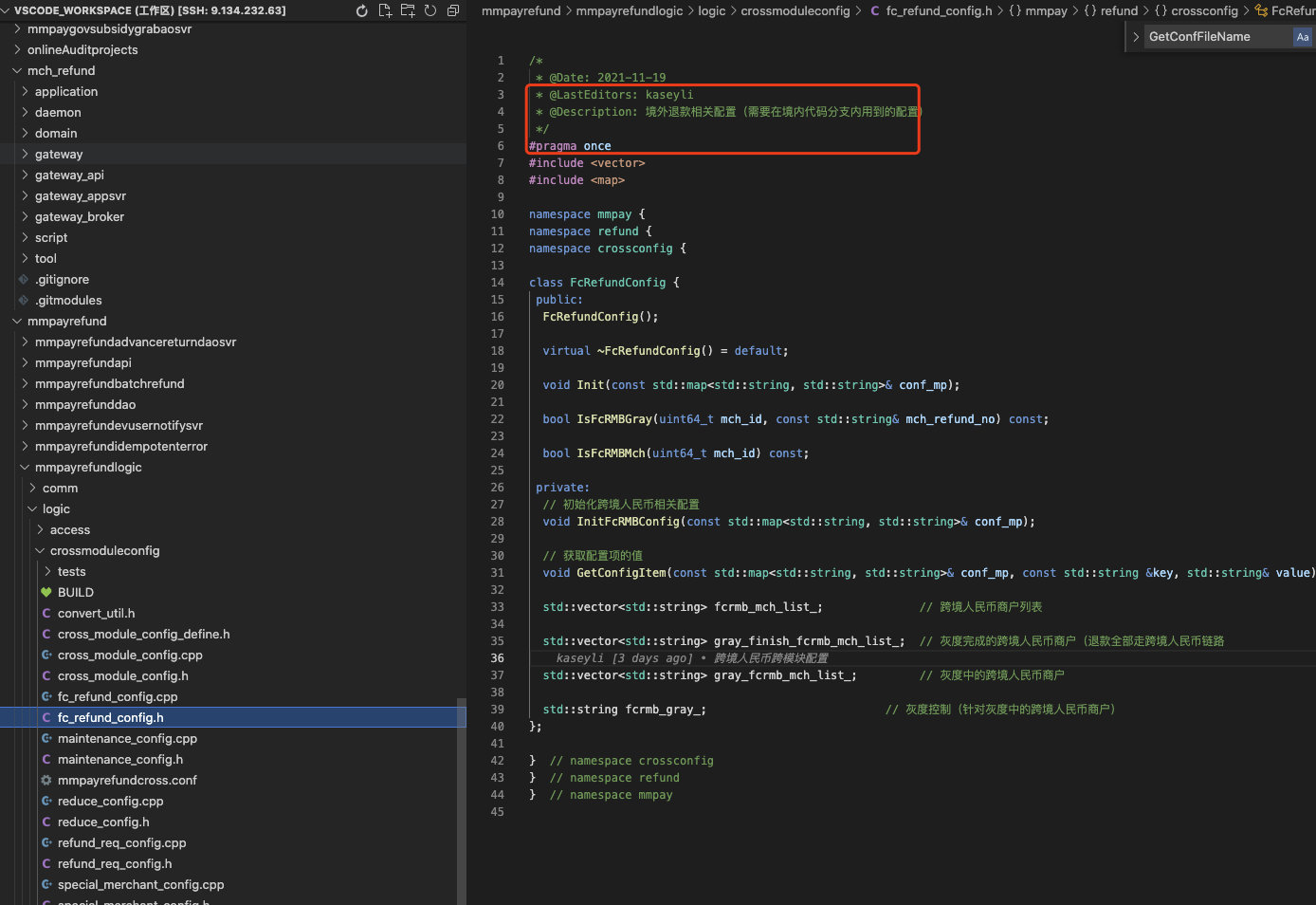Expand the application folder
Image resolution: width=1316 pixels, height=905 pixels.
25,91
